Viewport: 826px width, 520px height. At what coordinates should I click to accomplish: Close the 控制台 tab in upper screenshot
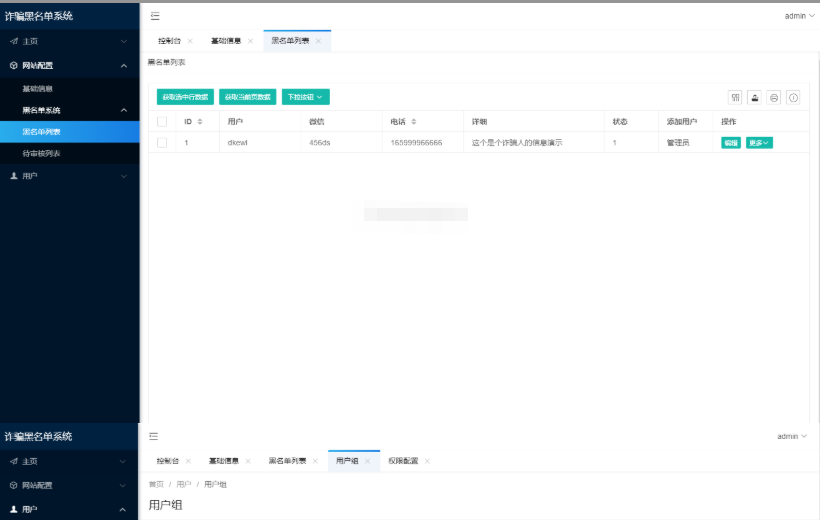[190, 41]
